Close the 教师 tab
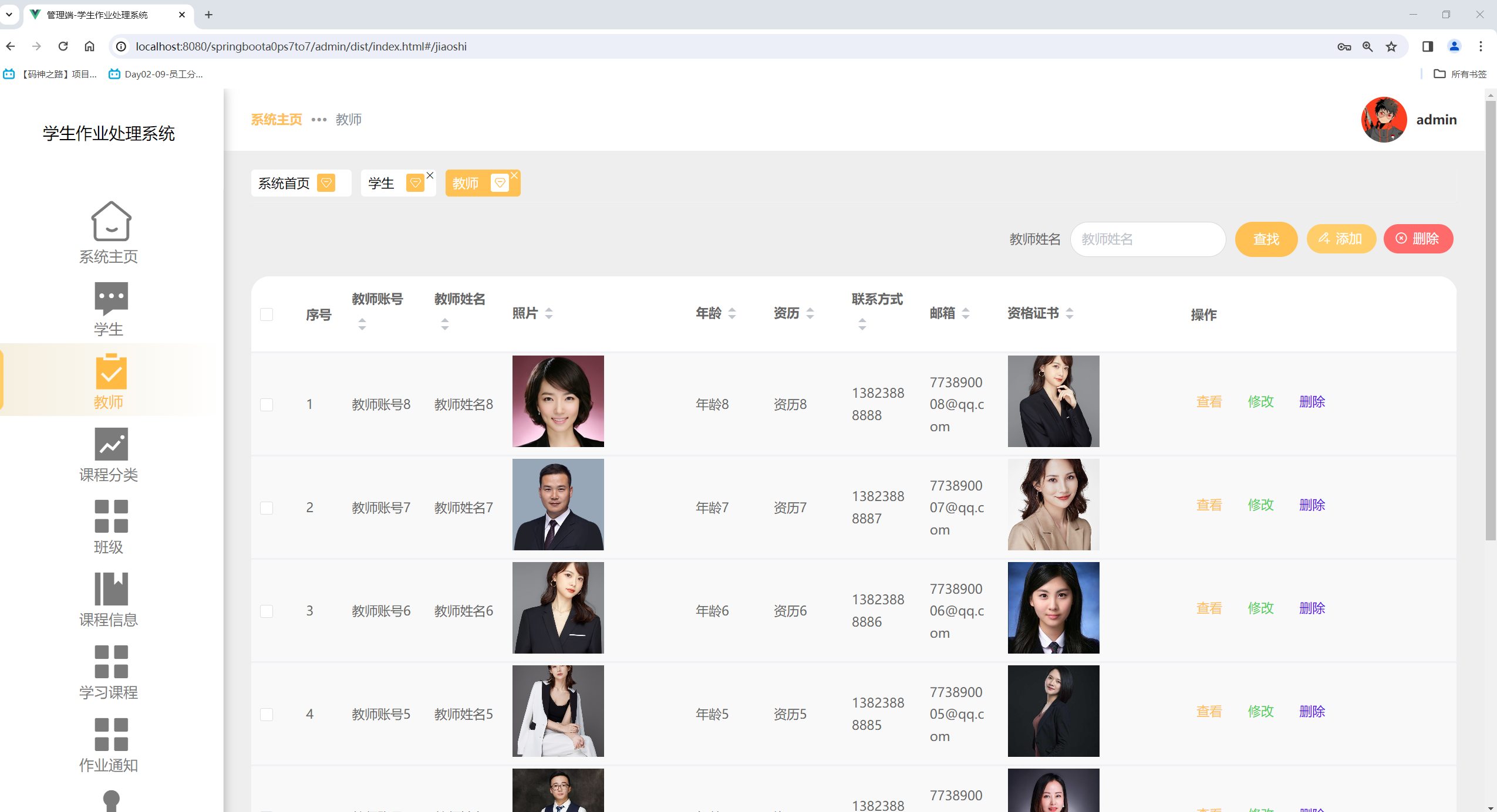This screenshot has width=1497, height=812. [514, 175]
